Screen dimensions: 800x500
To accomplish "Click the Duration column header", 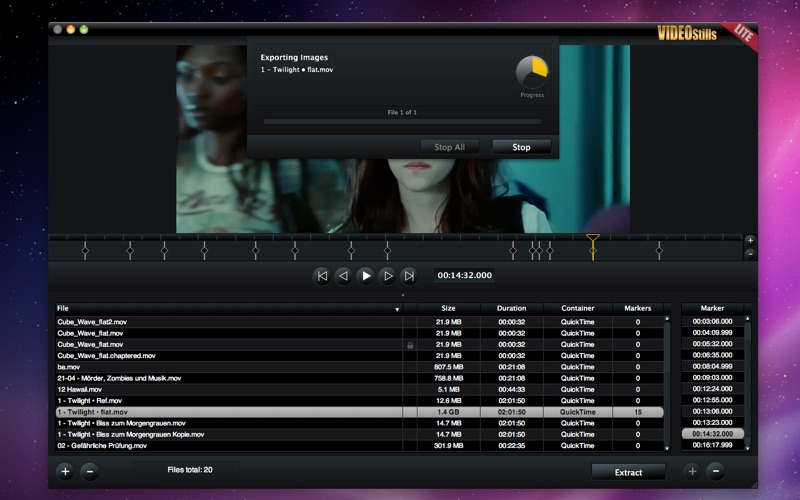I will tap(512, 308).
